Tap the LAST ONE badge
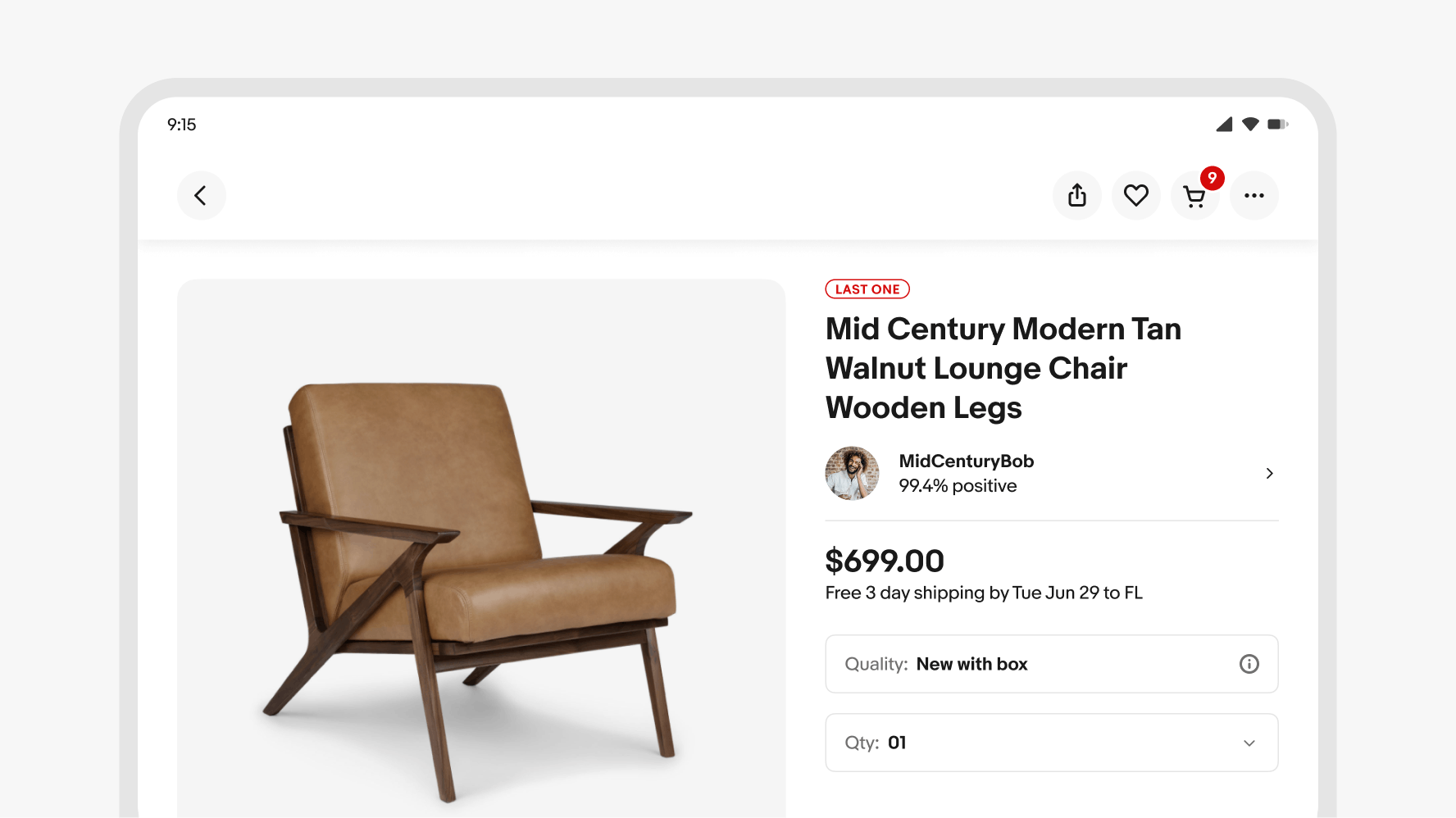The width and height of the screenshot is (1456, 818). point(867,289)
